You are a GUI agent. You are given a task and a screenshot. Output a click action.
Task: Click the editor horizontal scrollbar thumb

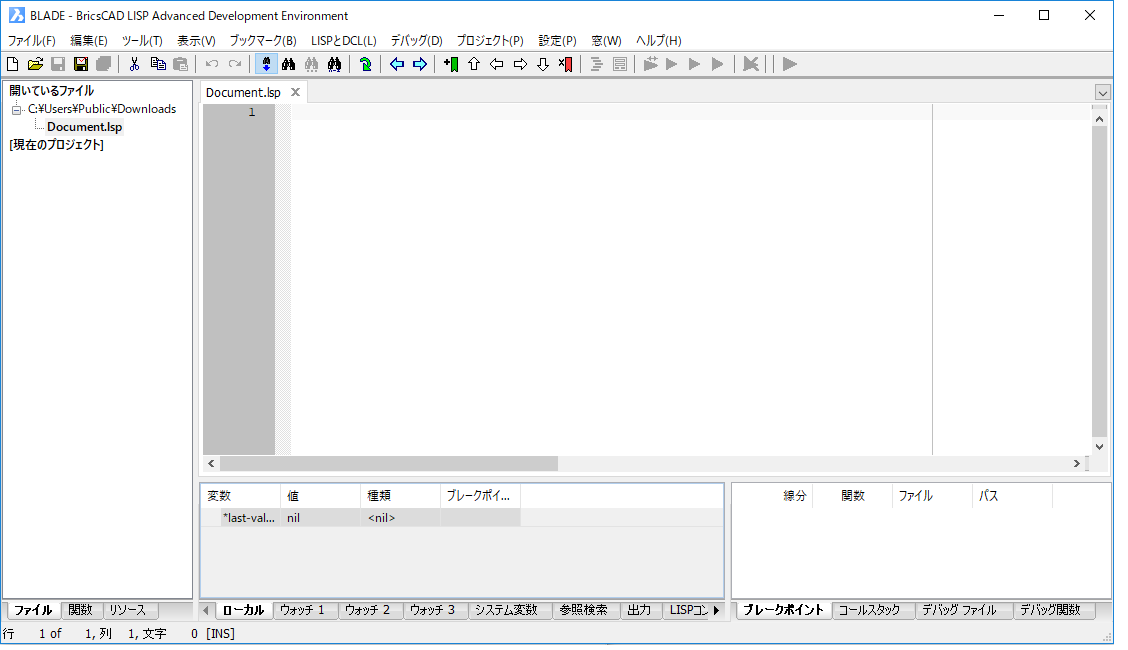point(388,464)
